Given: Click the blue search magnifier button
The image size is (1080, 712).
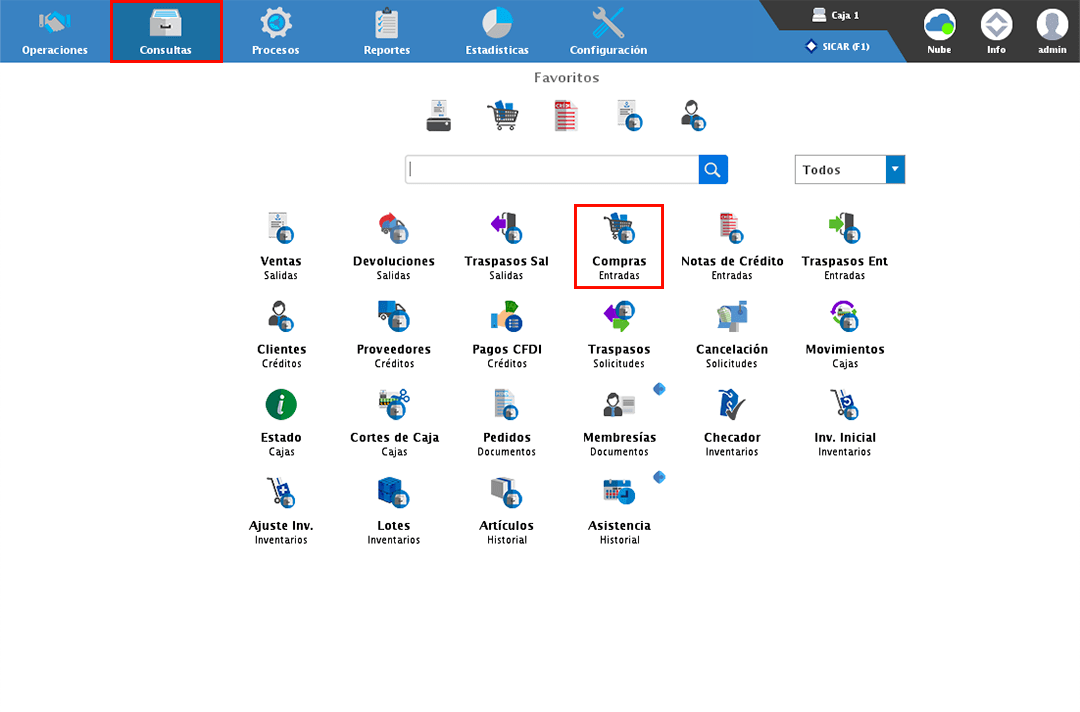Looking at the screenshot, I should [713, 170].
